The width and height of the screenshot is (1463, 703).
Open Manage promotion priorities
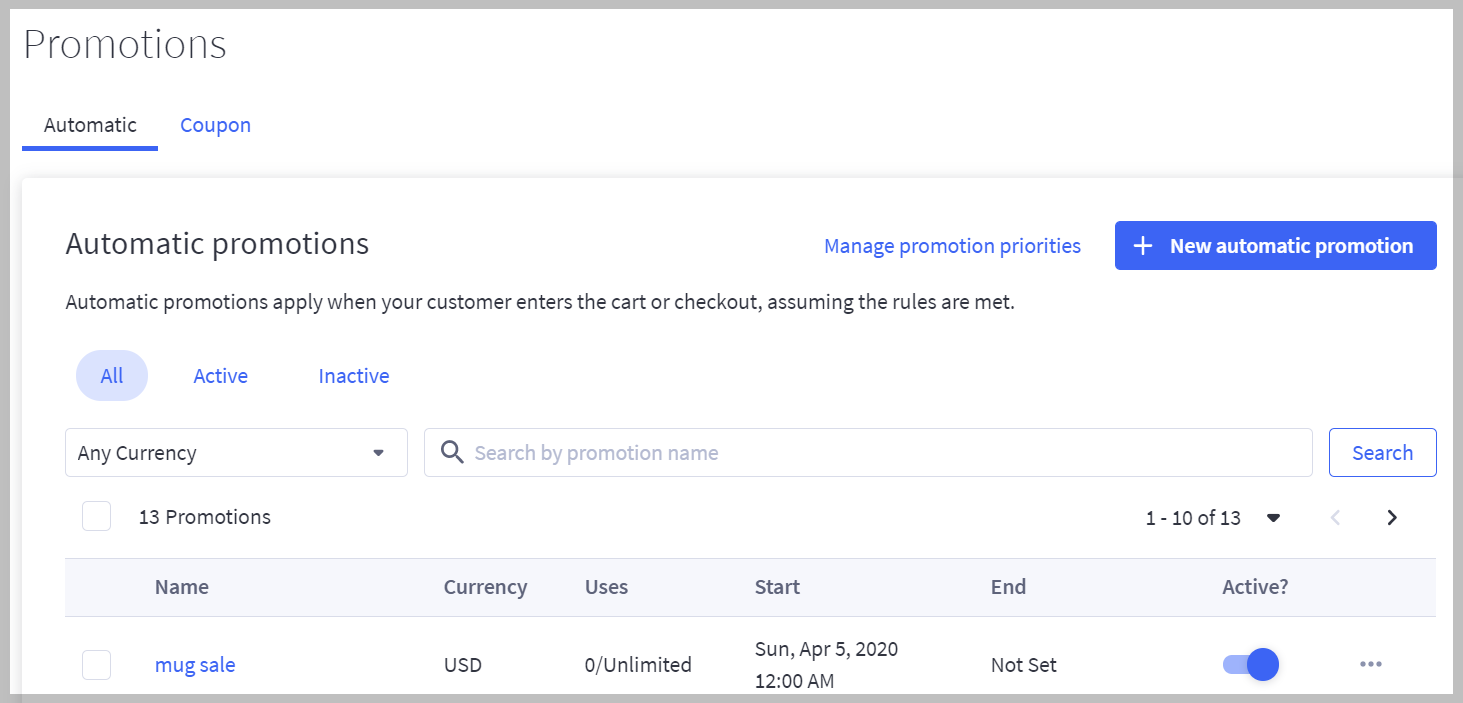(951, 245)
